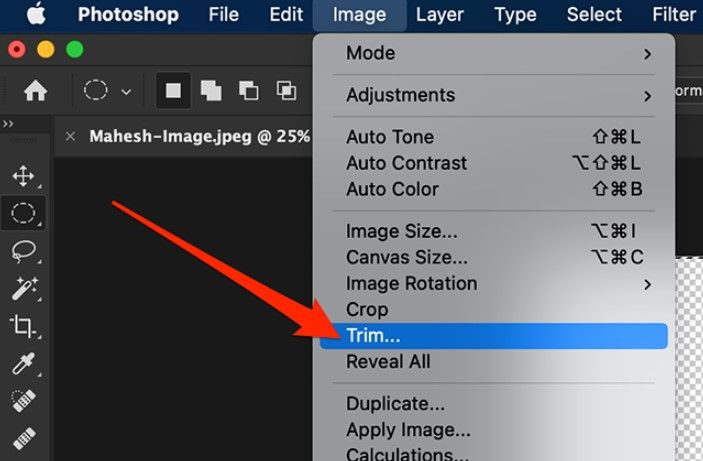This screenshot has width=703, height=461.
Task: Select Subtract from Selection mode
Action: click(248, 91)
